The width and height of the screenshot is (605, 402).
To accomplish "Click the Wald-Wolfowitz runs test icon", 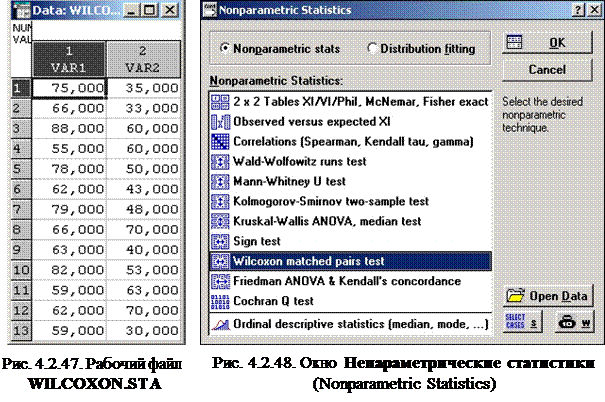I will (x=220, y=162).
